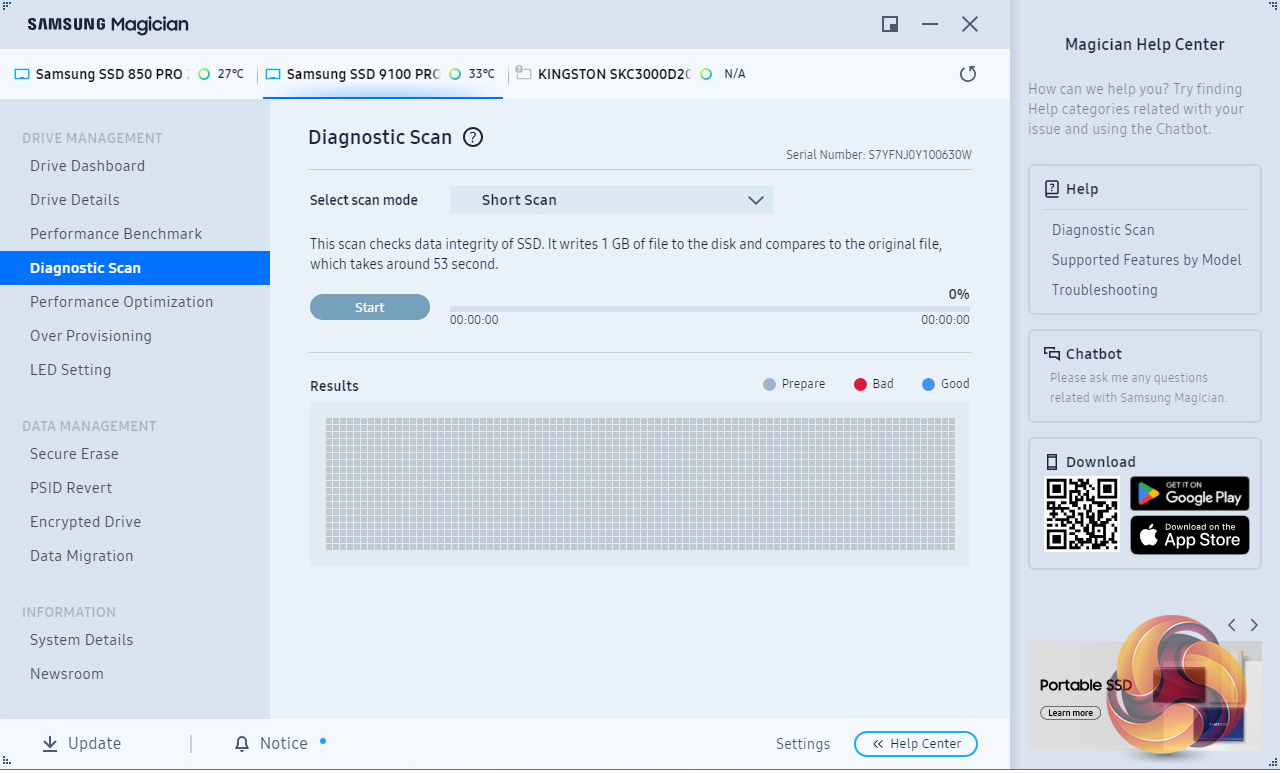Open the Notice bell icon
Screen dimensions: 1282x773
click(242, 744)
